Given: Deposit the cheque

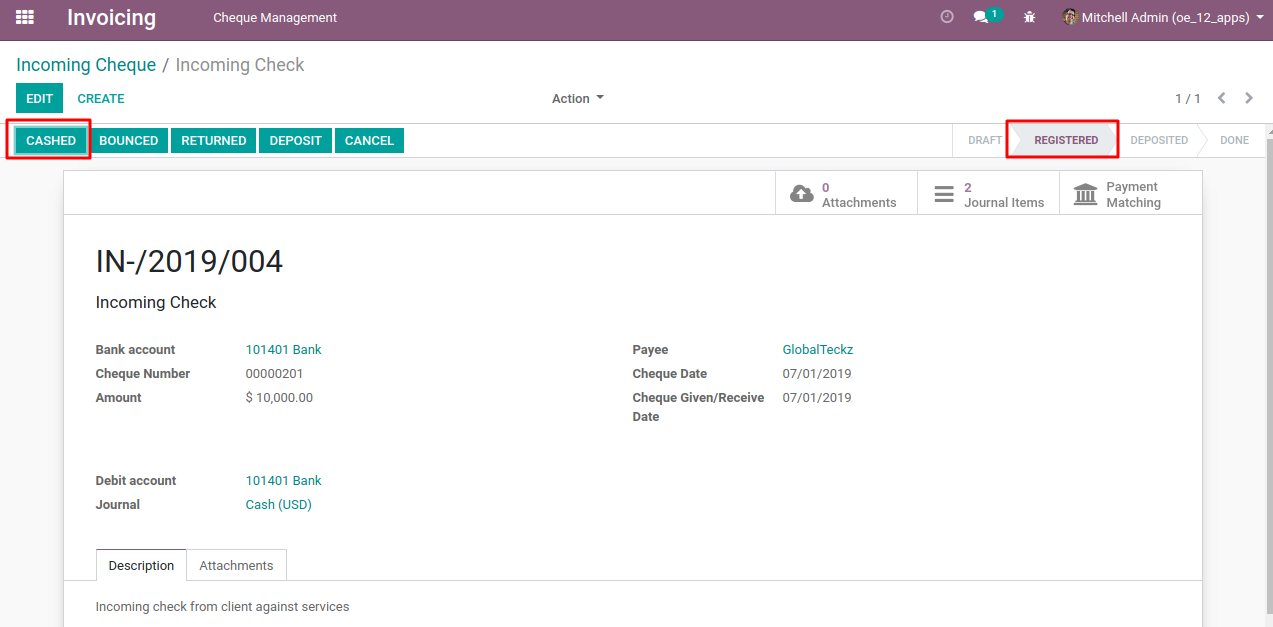Looking at the screenshot, I should coord(295,140).
